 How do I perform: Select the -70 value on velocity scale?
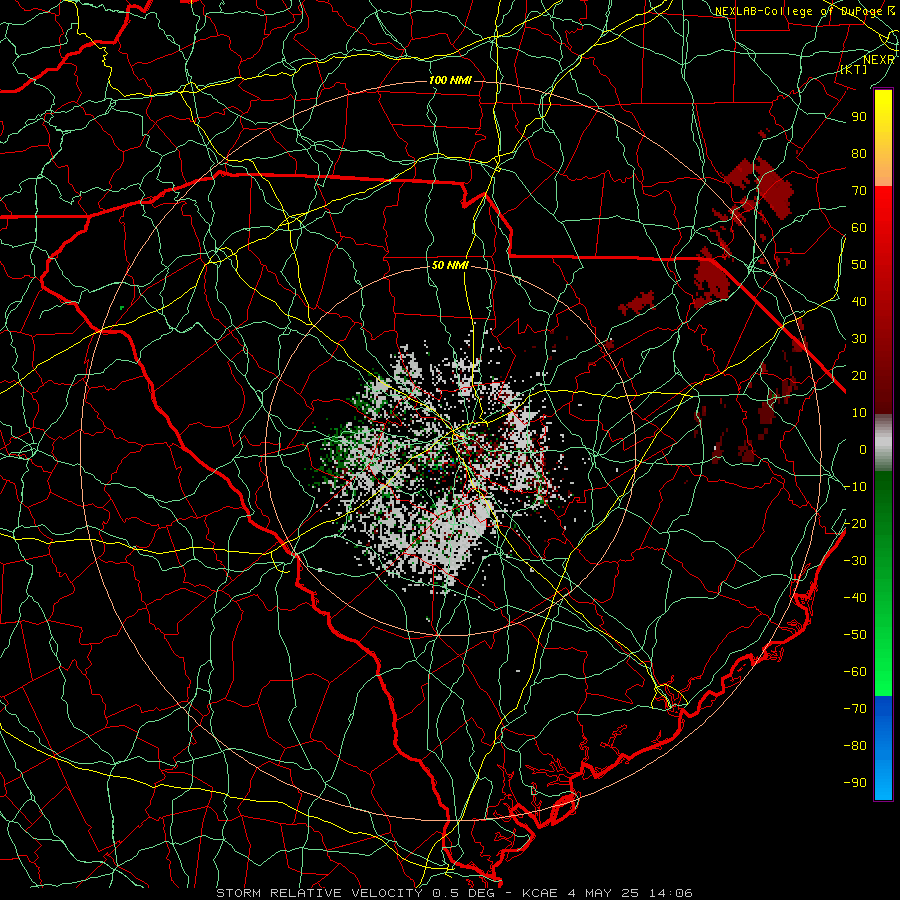(x=855, y=709)
